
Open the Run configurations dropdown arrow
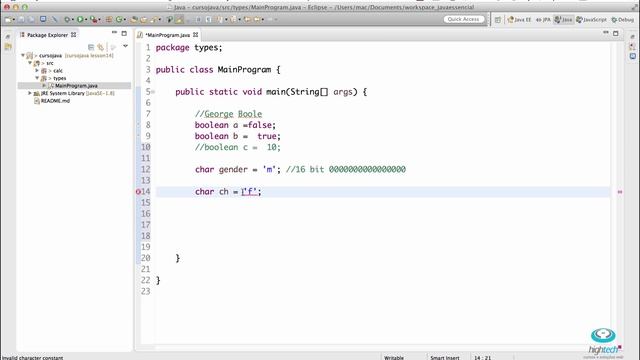pos(86,20)
